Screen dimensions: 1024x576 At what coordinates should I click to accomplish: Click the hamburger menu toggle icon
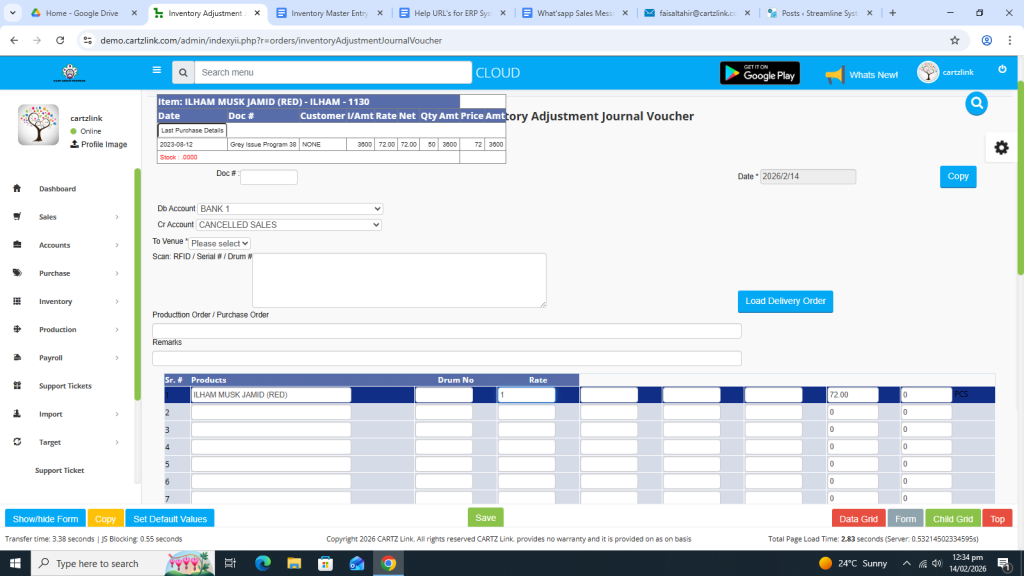pyautogui.click(x=156, y=71)
